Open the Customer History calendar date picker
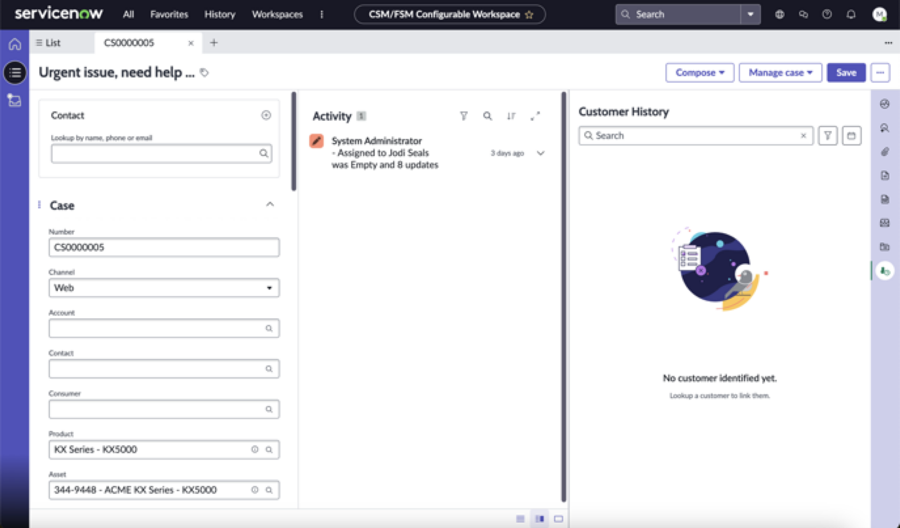Viewport: 900px width, 528px height. pos(851,136)
